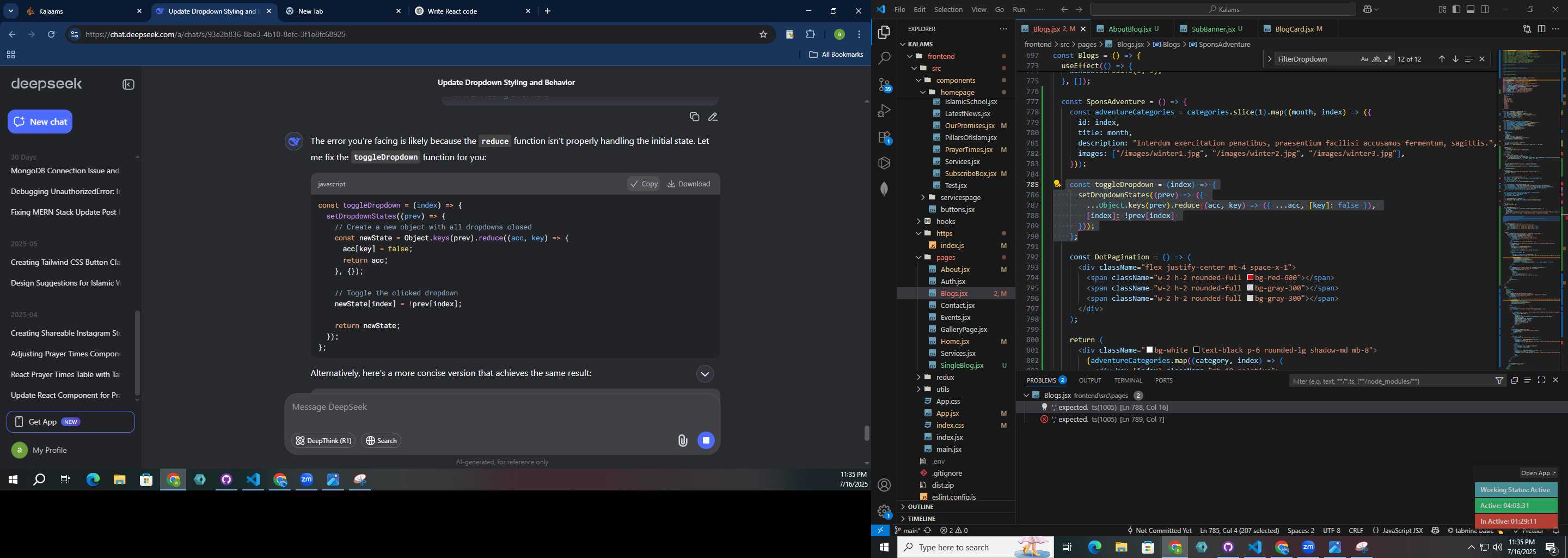Image resolution: width=1568 pixels, height=558 pixels.
Task: Attach a file in DeepSeek message box
Action: click(x=682, y=441)
